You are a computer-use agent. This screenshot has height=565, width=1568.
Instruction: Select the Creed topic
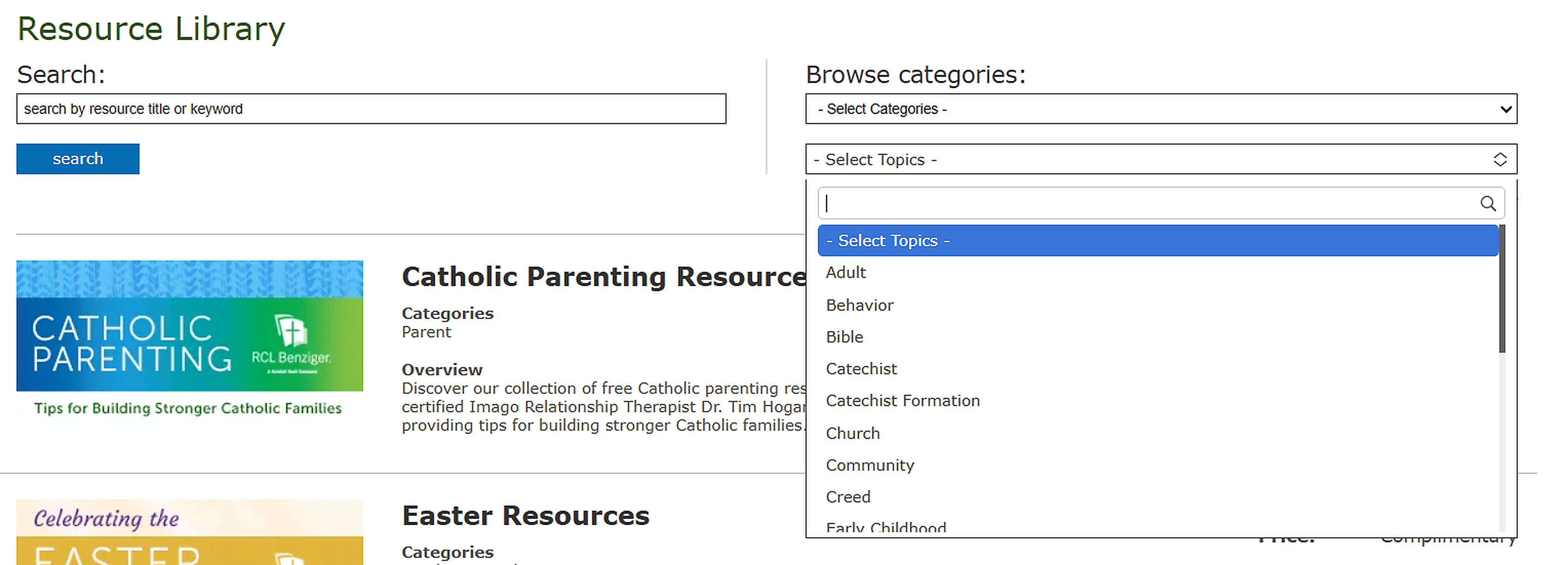click(x=848, y=497)
